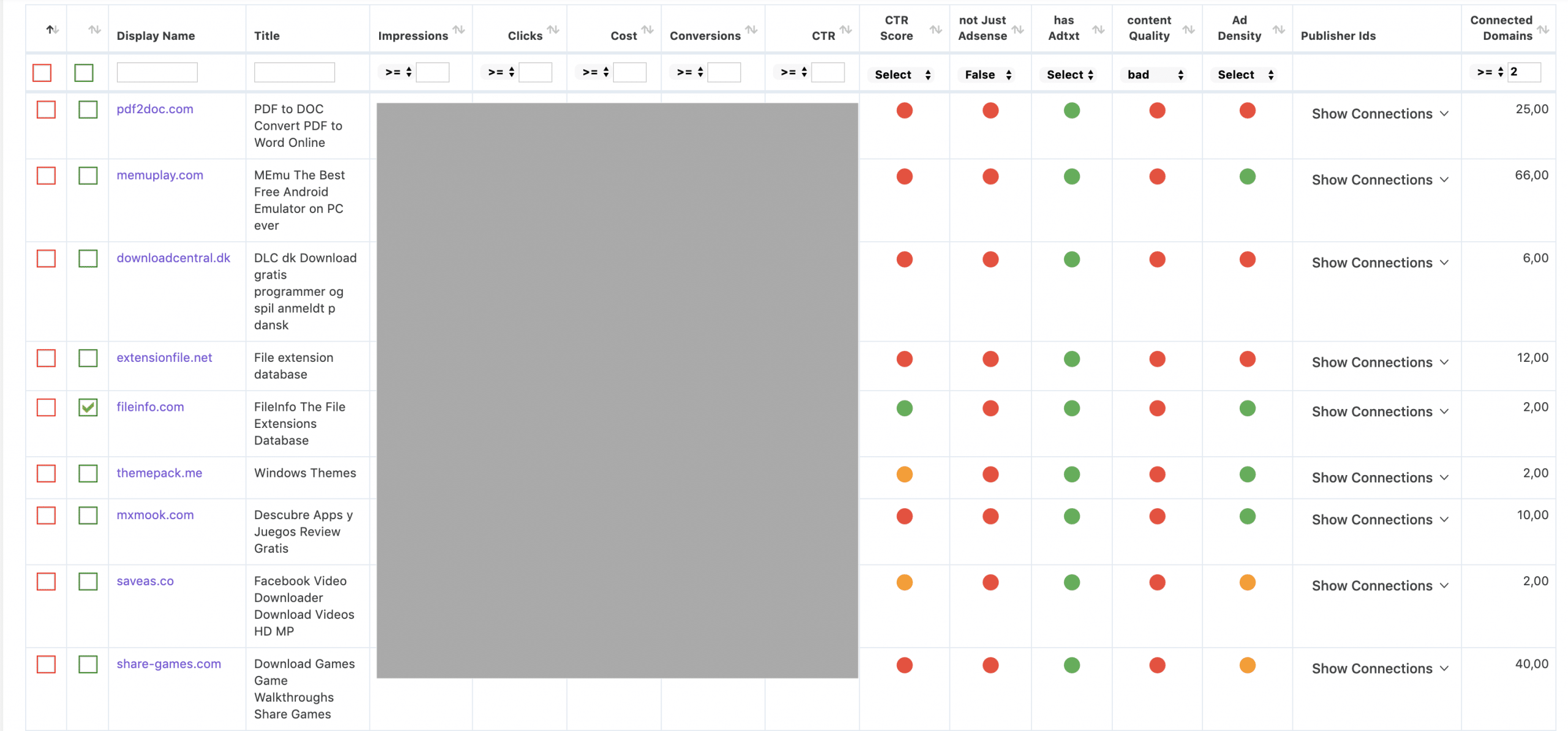Select content Quality bad filter
The image size is (1568, 731).
click(x=1155, y=71)
